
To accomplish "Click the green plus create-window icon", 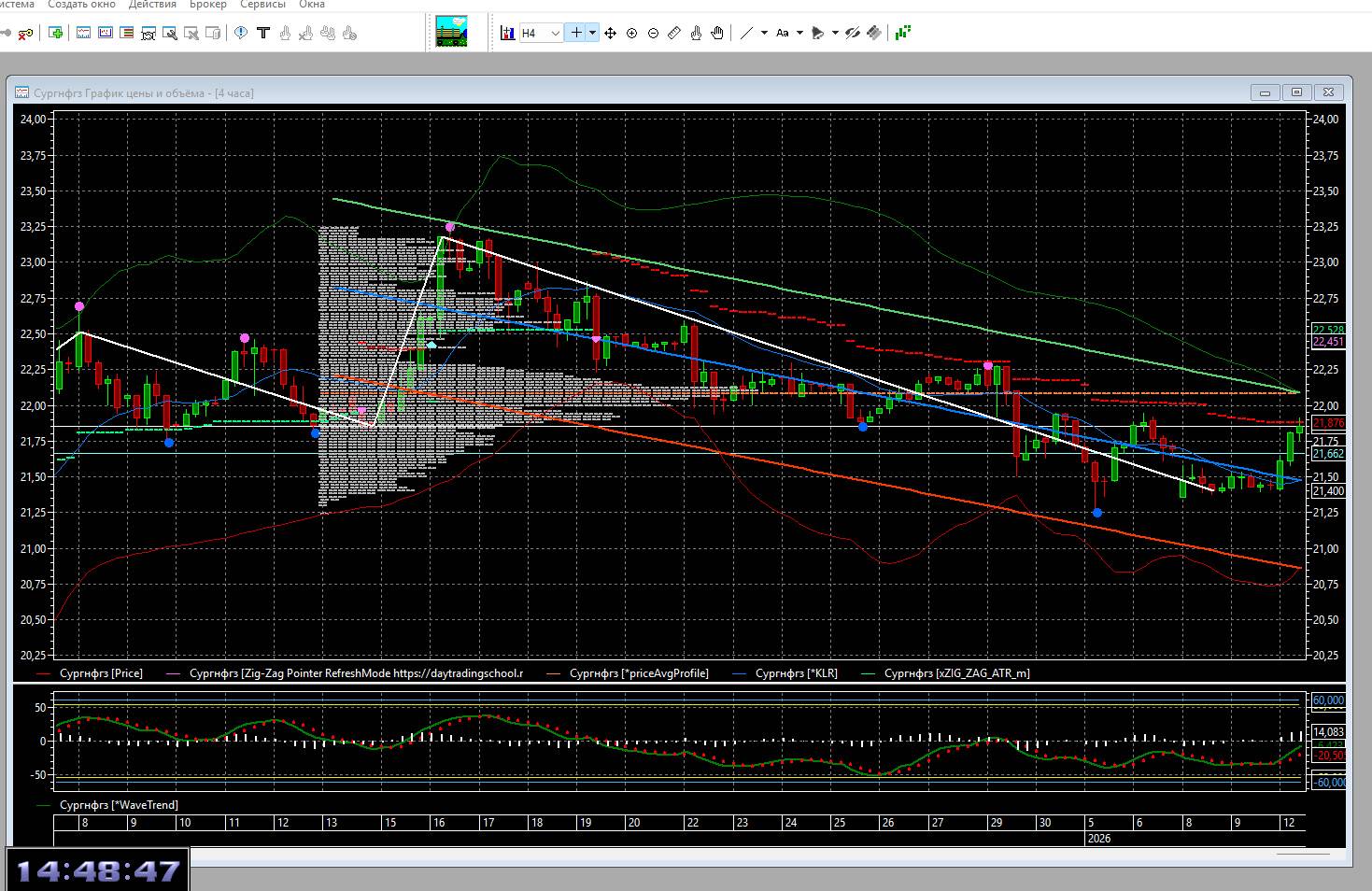I will [x=56, y=33].
